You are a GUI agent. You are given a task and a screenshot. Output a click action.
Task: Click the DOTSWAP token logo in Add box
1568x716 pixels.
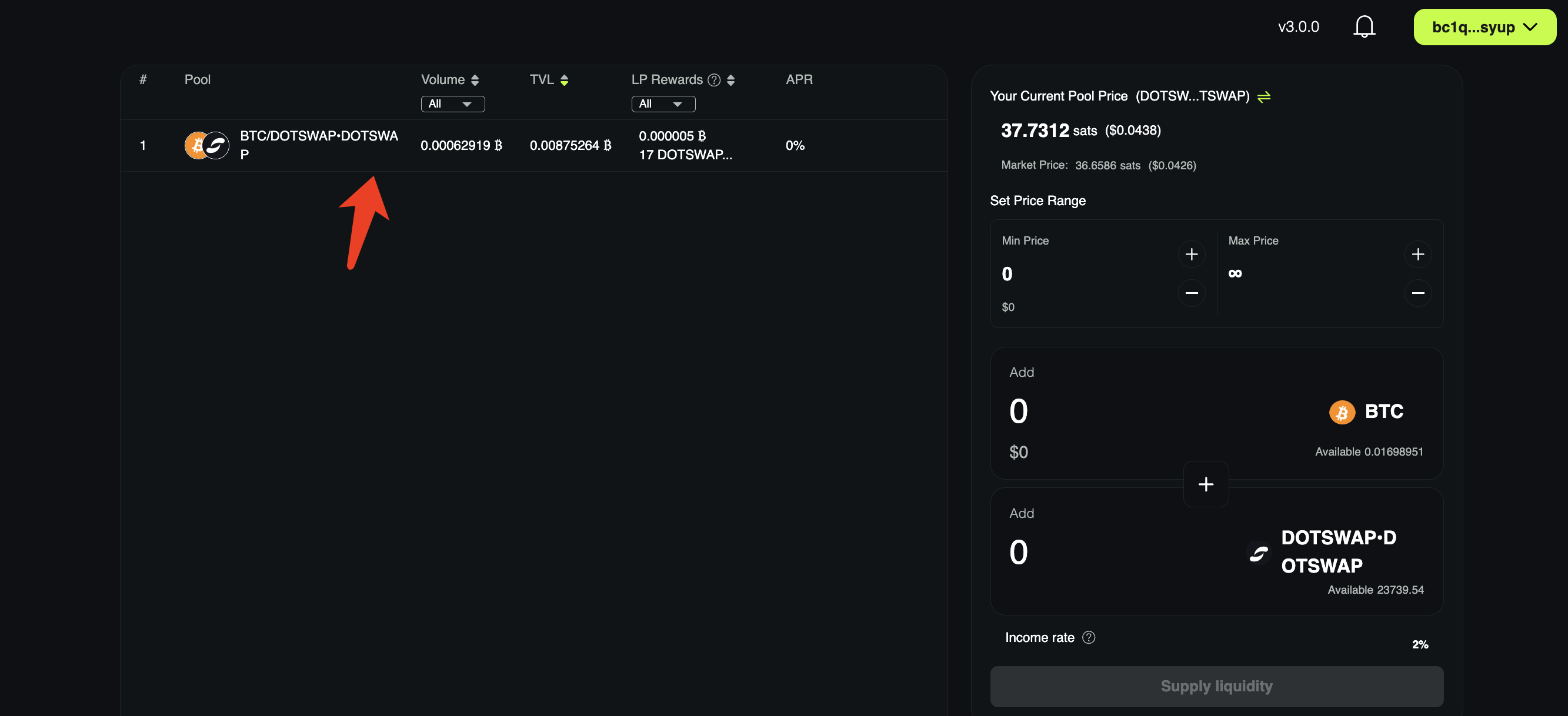pyautogui.click(x=1257, y=553)
